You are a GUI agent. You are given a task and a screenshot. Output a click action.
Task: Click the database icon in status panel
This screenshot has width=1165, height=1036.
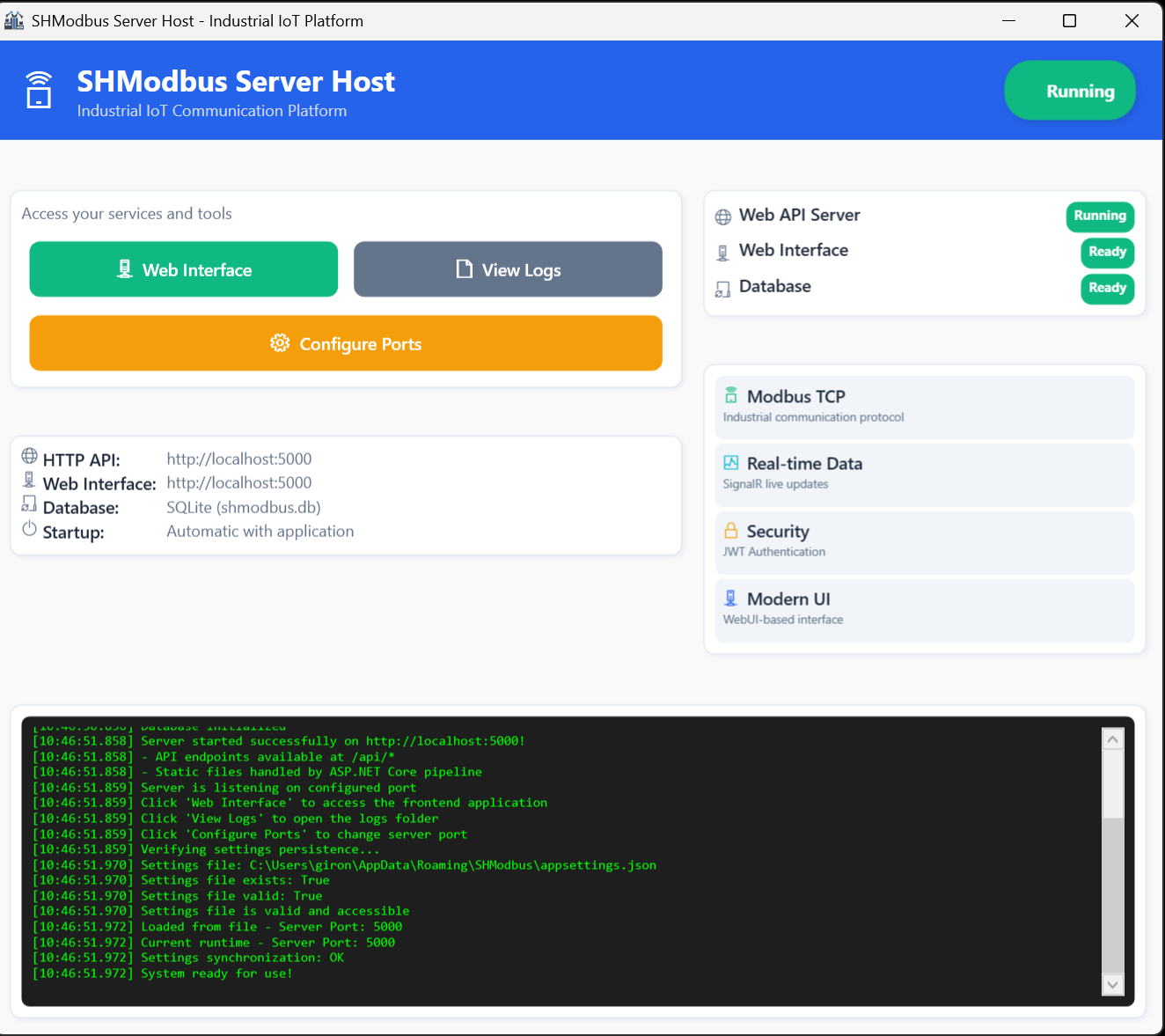[723, 289]
